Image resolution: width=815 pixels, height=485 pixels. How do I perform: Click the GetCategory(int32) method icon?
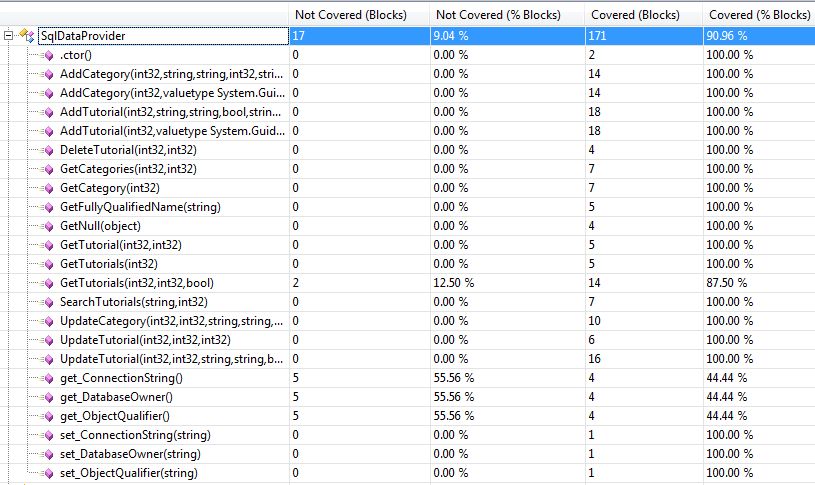point(48,189)
